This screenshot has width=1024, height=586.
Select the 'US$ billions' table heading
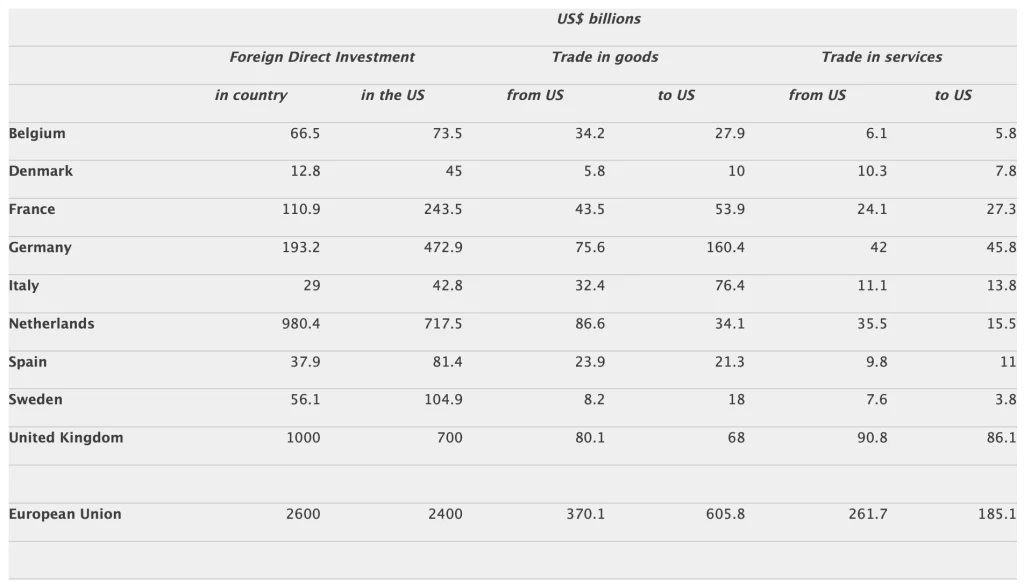coord(599,19)
